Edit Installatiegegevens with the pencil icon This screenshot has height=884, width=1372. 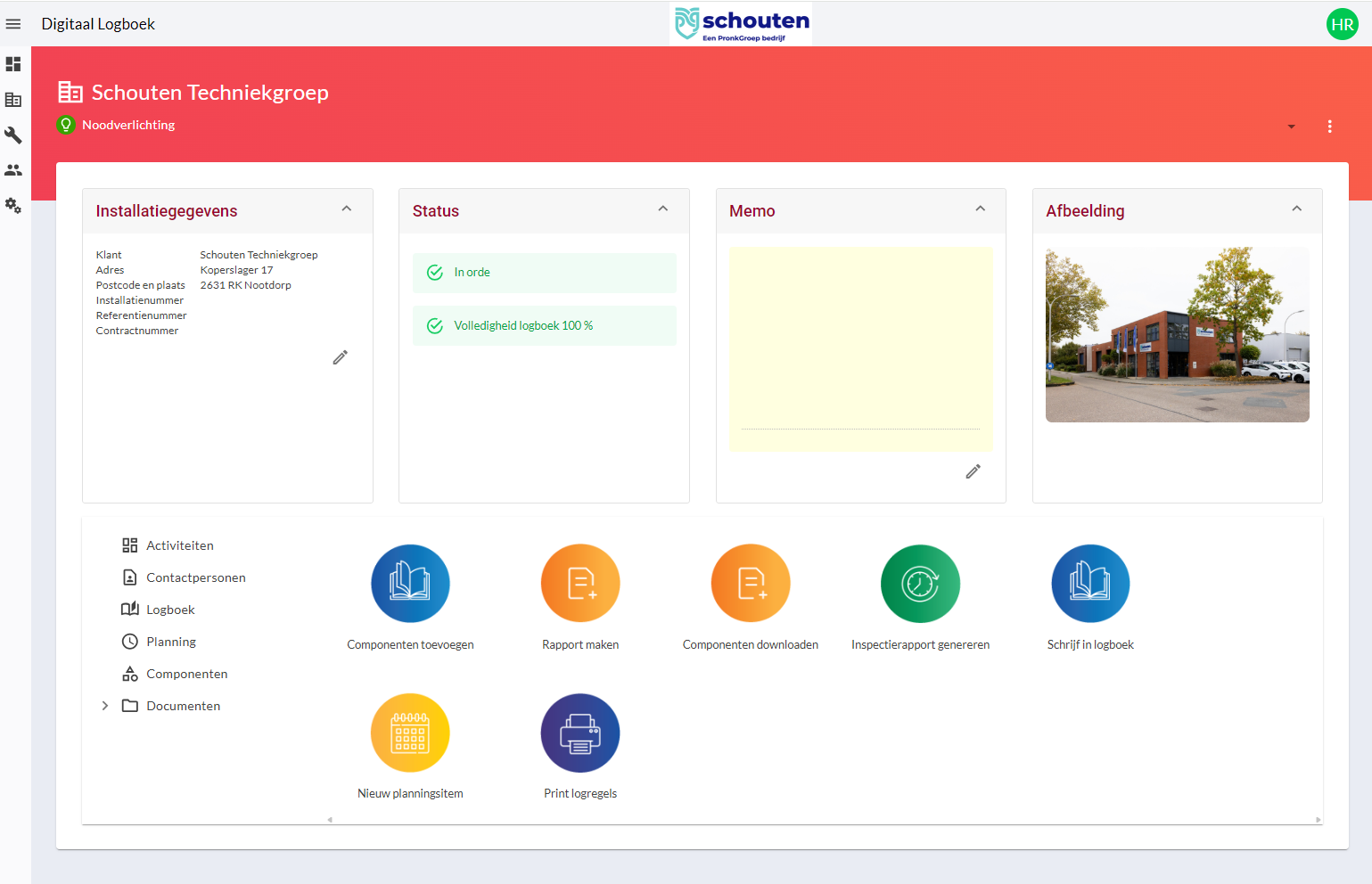[x=340, y=357]
